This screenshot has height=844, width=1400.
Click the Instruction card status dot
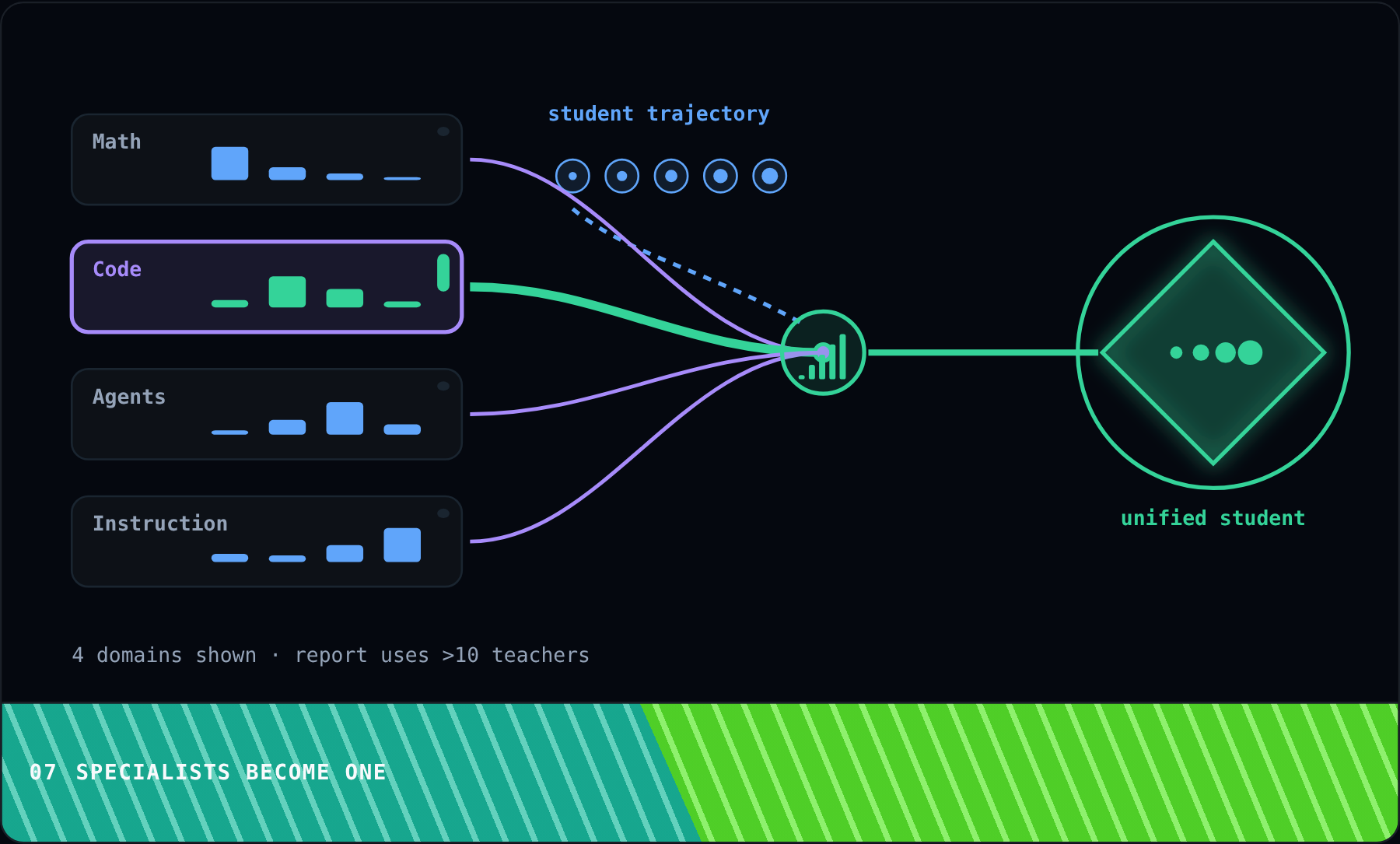(x=443, y=513)
